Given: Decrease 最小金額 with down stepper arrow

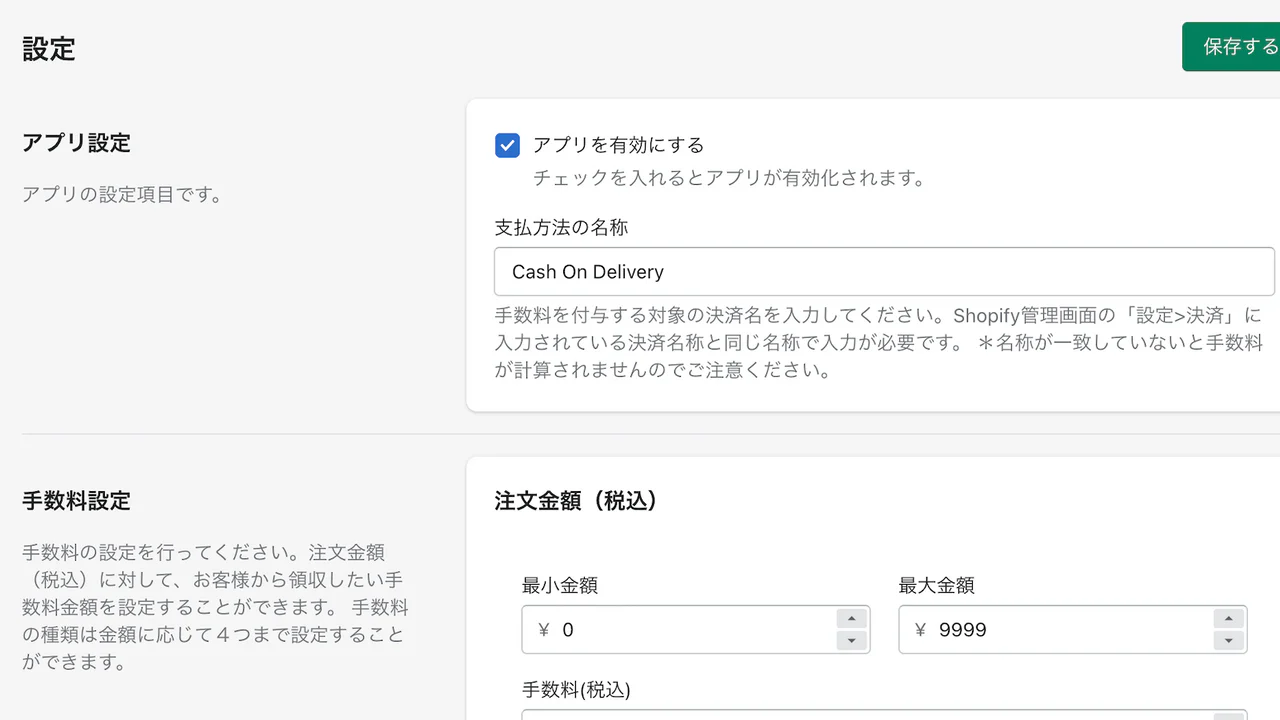Looking at the screenshot, I should pos(851,641).
